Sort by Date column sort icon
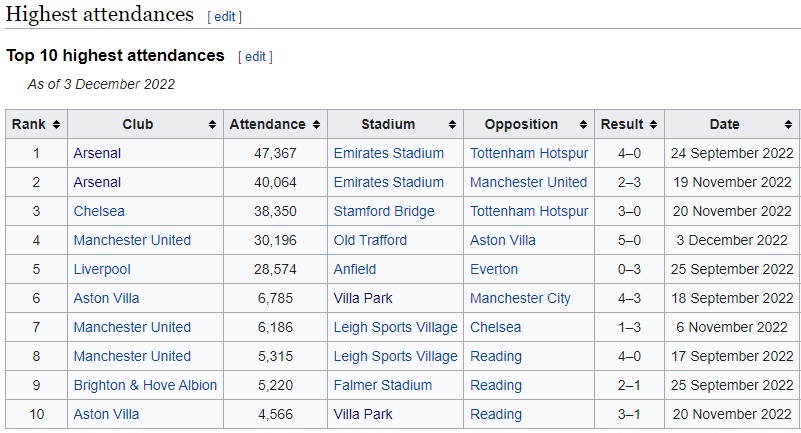801x433 pixels. pos(788,125)
